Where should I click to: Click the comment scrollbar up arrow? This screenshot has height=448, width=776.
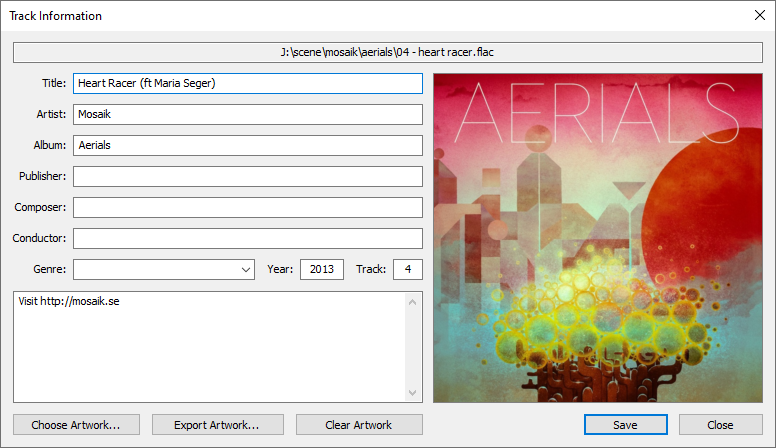413,302
